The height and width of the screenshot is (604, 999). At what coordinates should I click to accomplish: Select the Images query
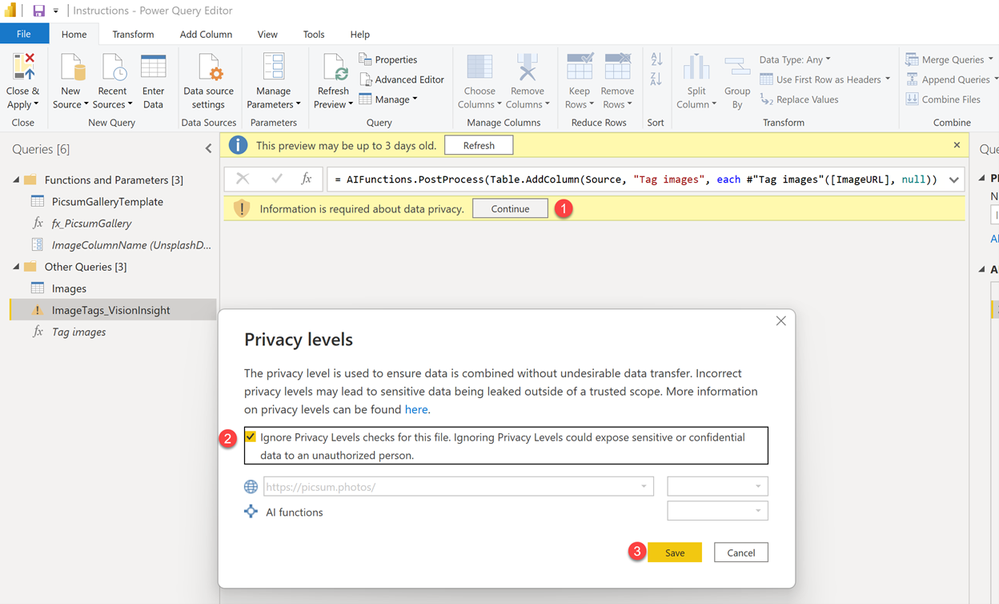click(x=69, y=289)
